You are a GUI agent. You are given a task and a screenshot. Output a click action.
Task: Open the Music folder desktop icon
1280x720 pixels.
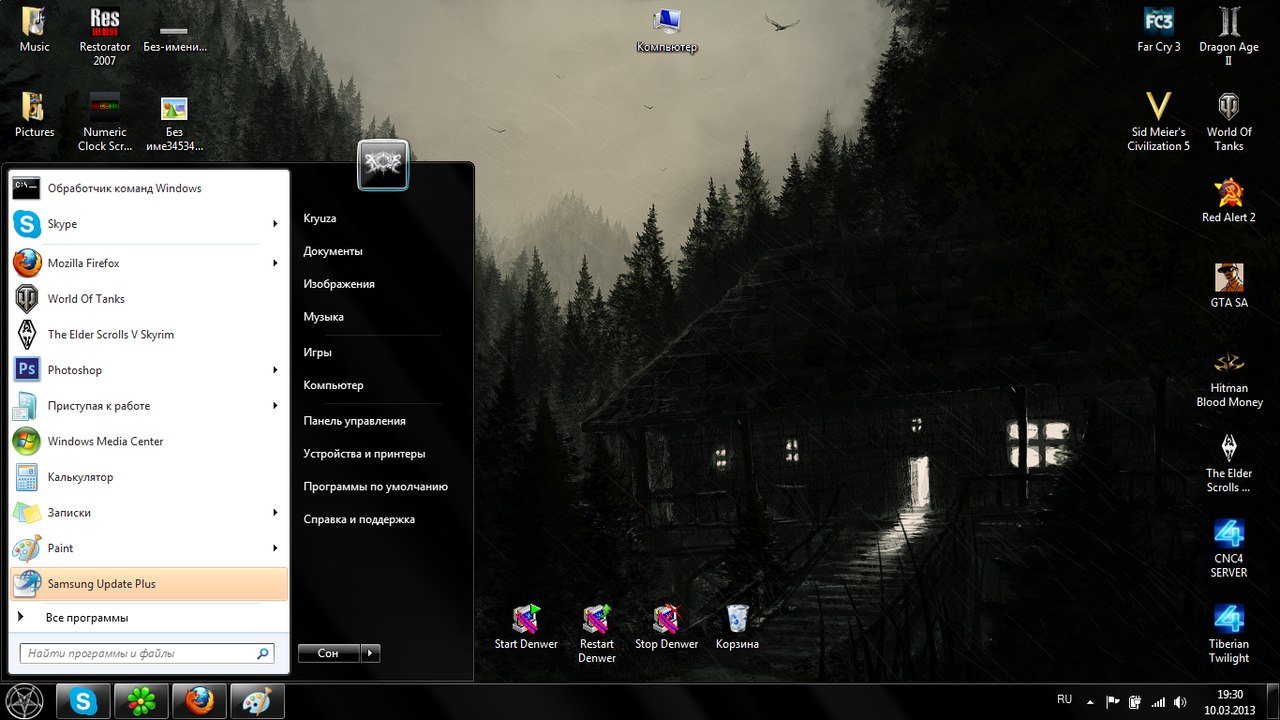34,30
